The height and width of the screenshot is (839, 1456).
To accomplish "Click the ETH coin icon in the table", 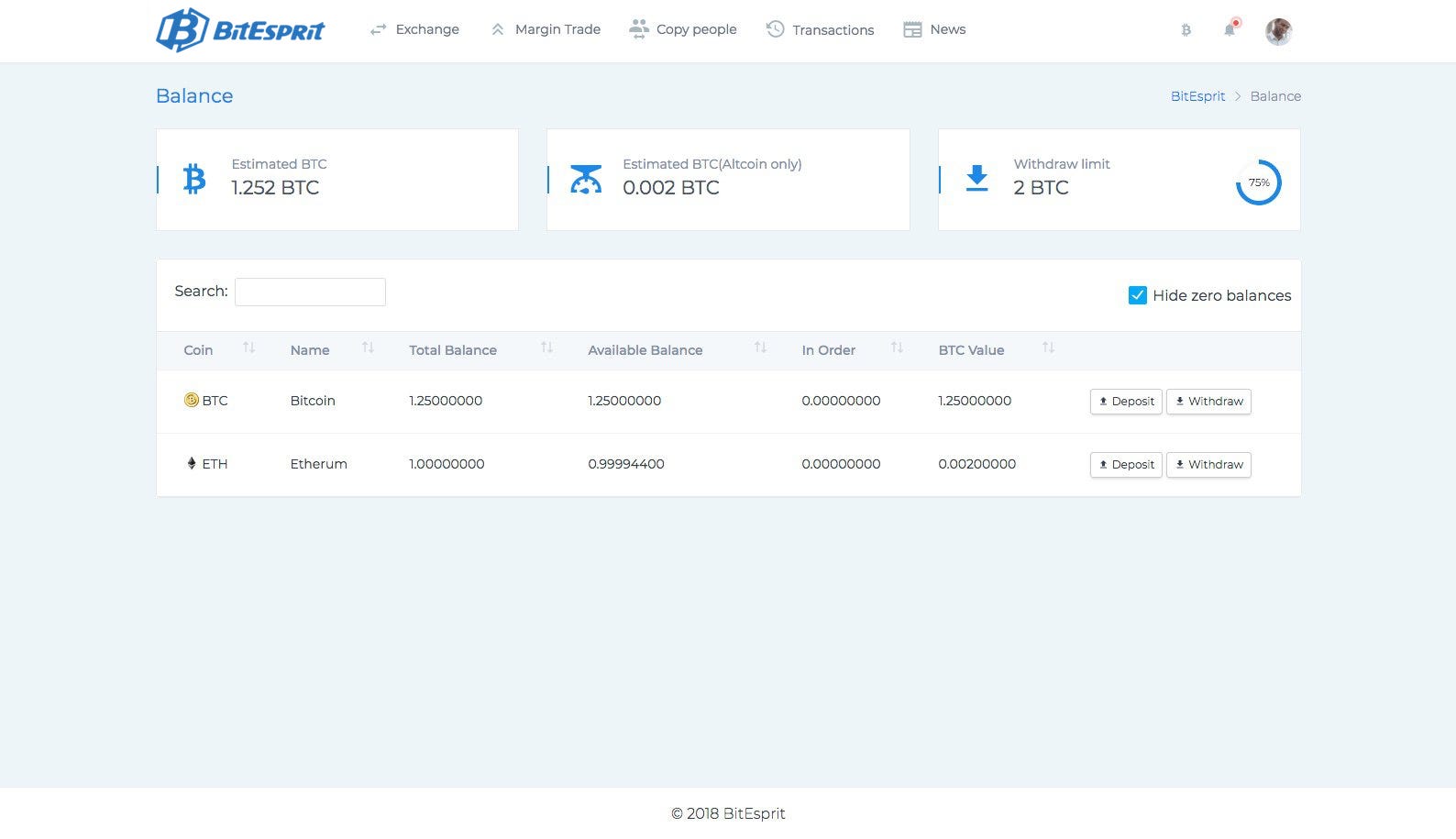I will (191, 463).
